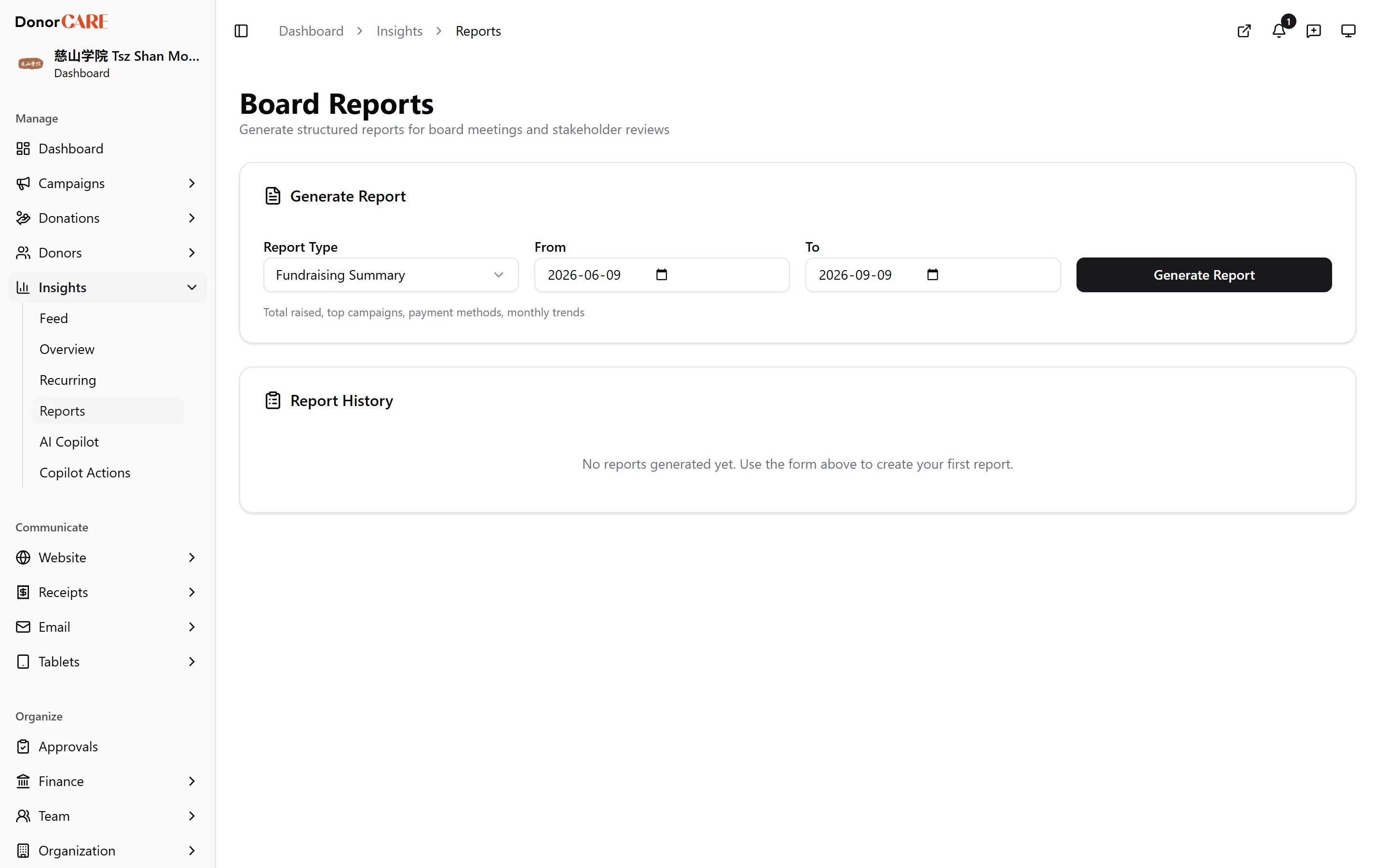Click the Report History clipboard icon

(272, 401)
